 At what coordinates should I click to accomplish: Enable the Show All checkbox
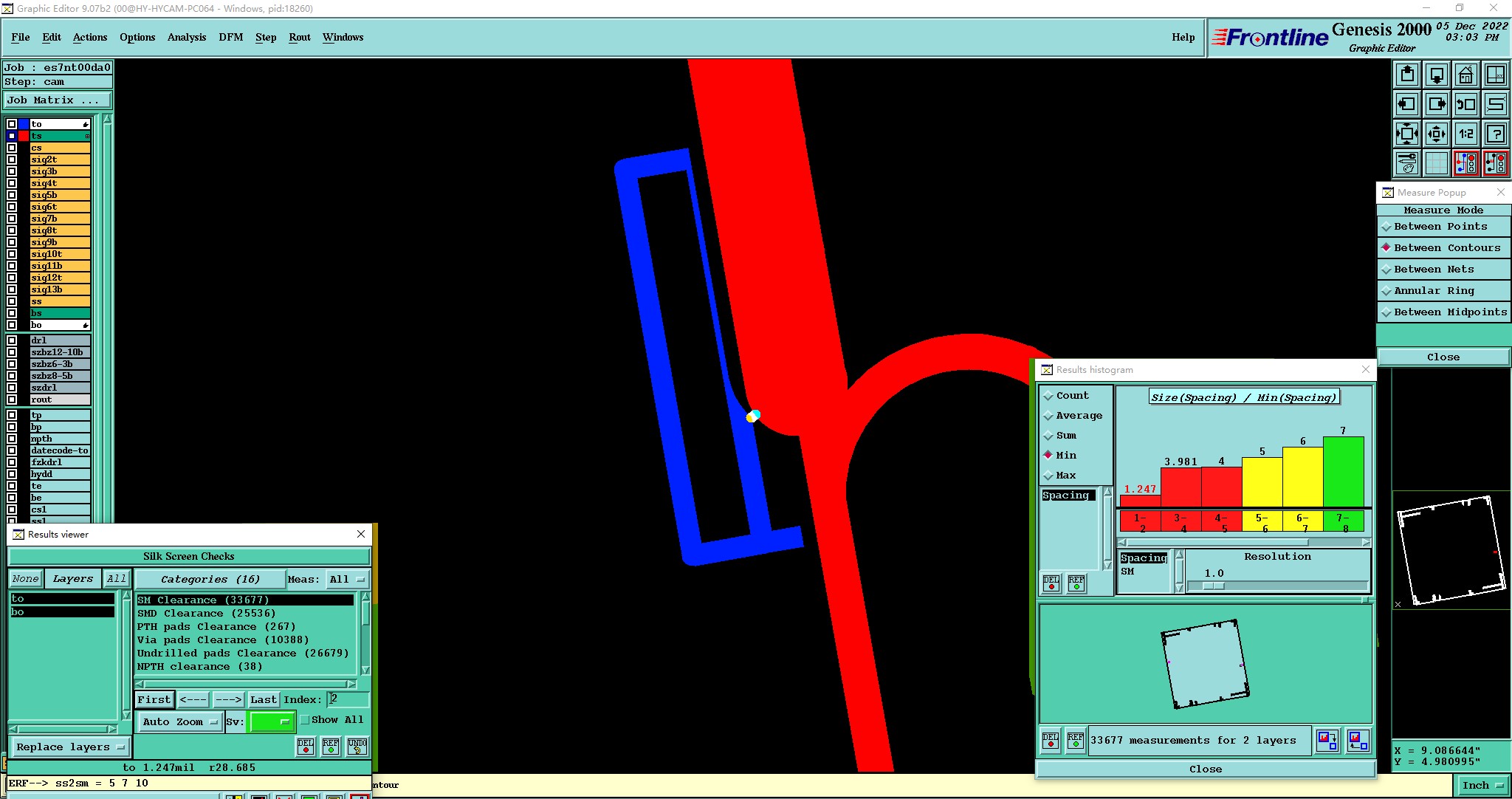pos(305,720)
